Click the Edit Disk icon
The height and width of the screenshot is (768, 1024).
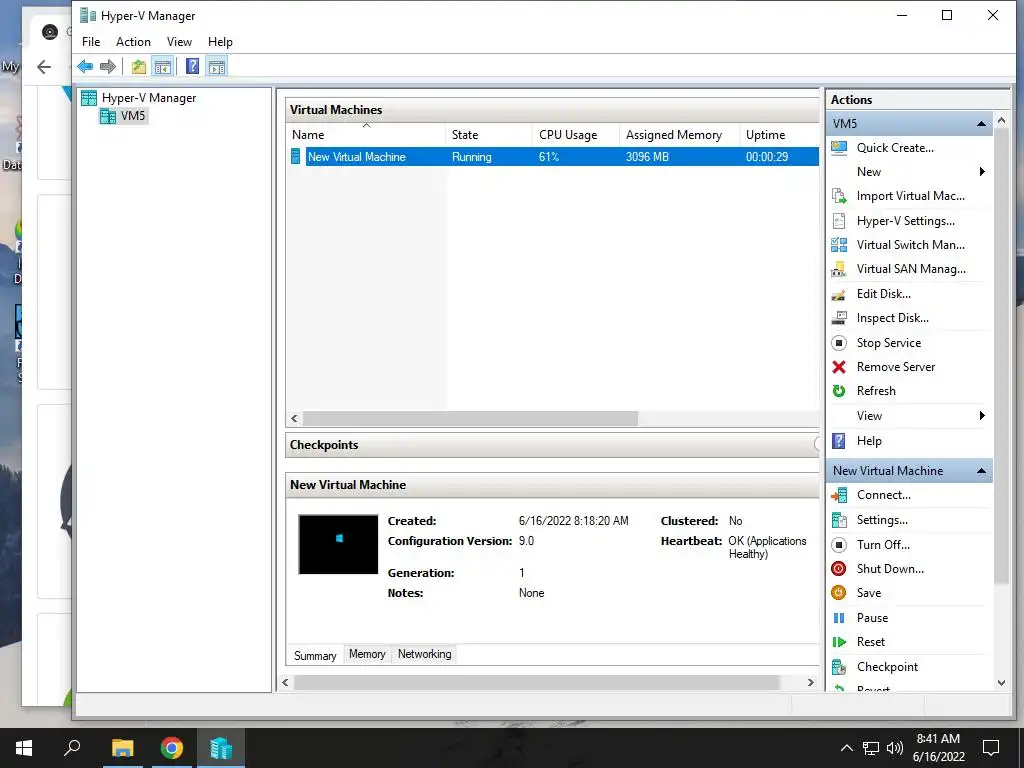tap(839, 294)
